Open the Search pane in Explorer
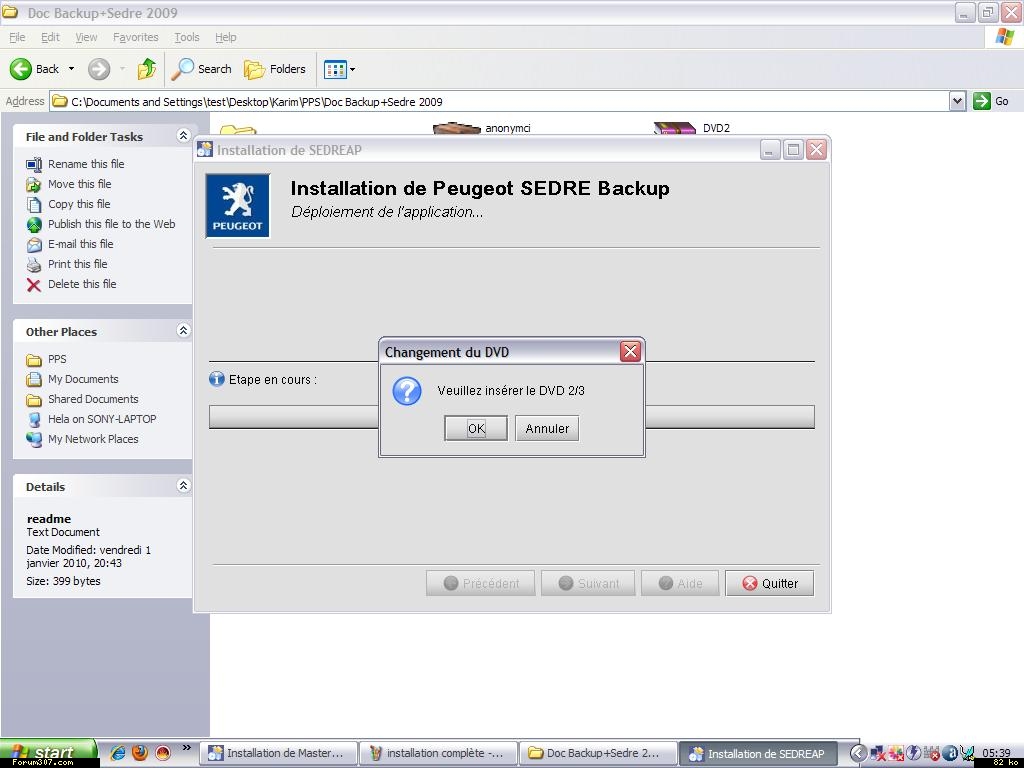Viewport: 1024px width, 768px height. pos(201,69)
